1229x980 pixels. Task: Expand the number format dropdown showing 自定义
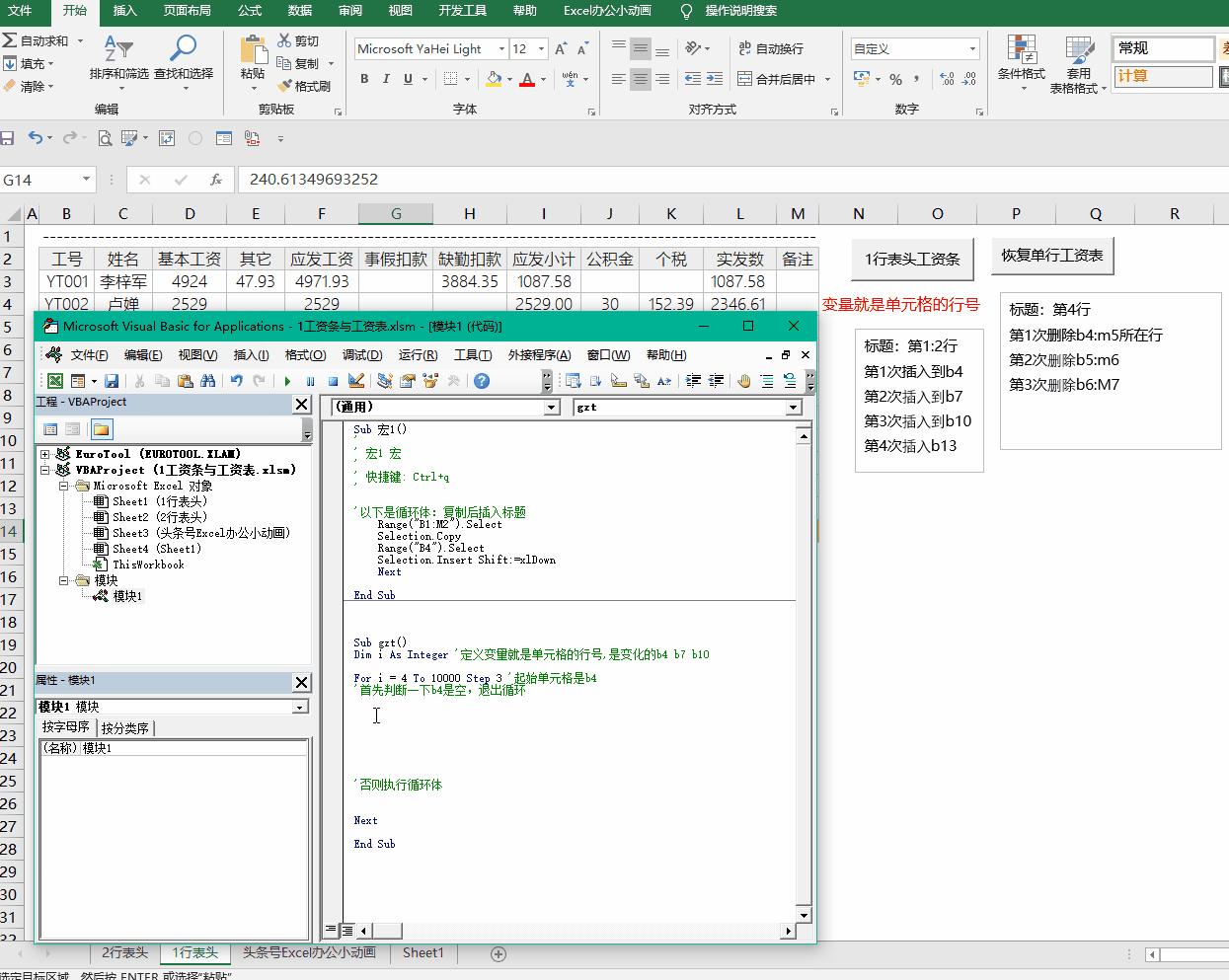pyautogui.click(x=972, y=47)
